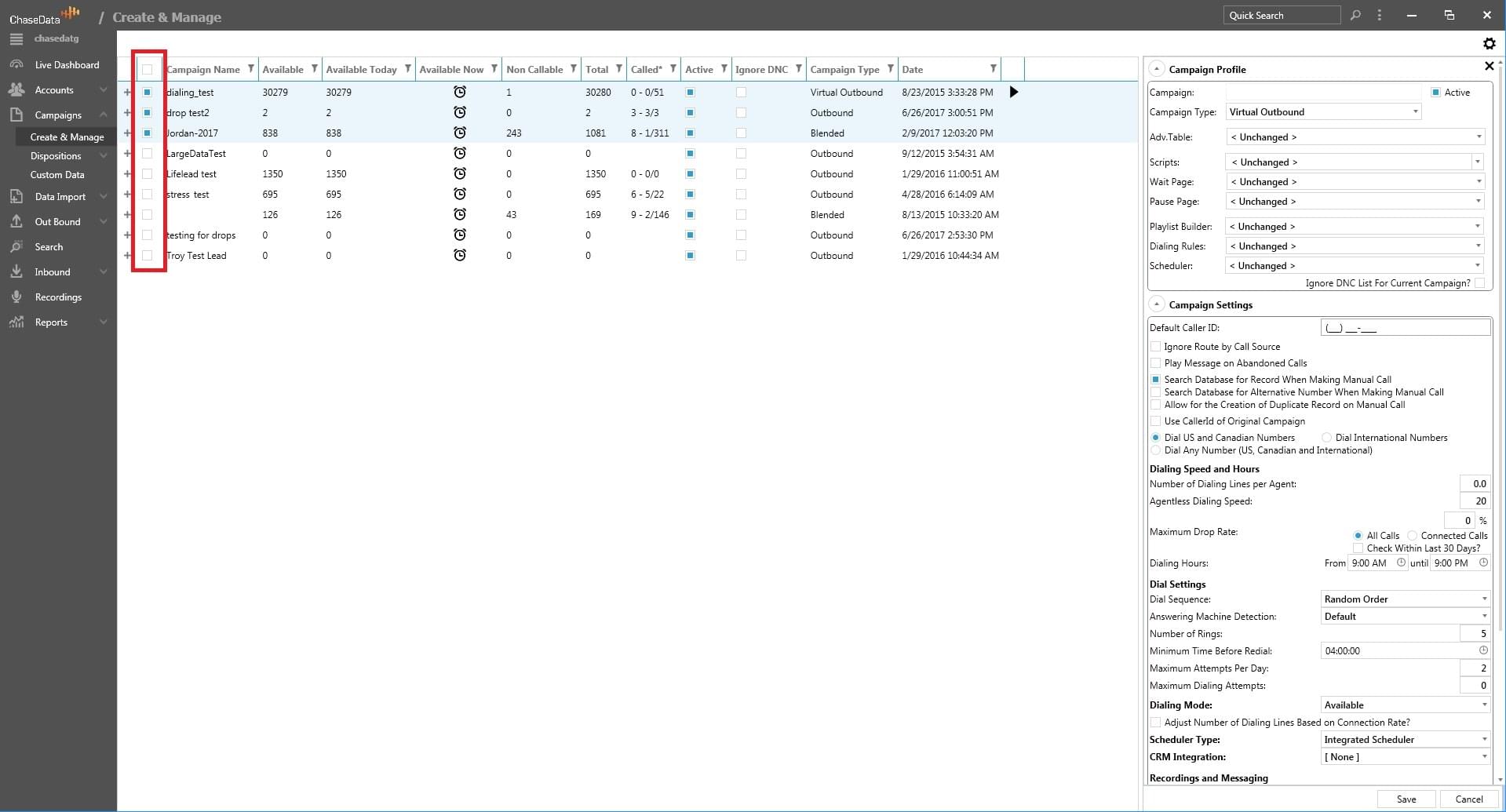Open the Dial Sequence dropdown

[1405, 599]
